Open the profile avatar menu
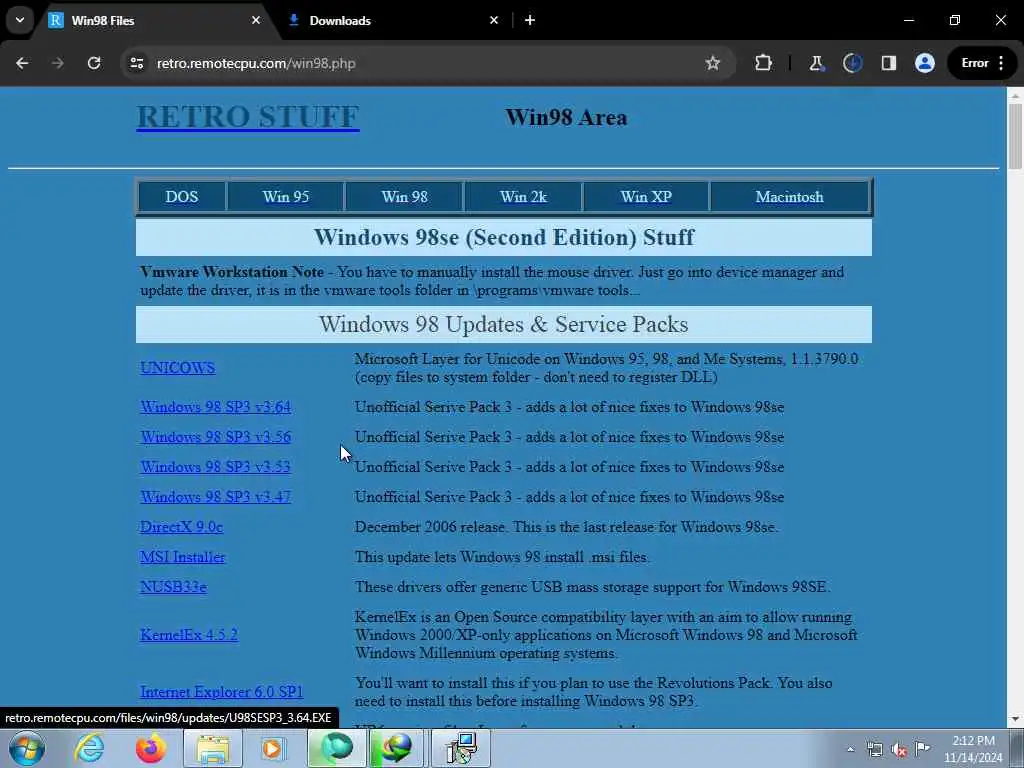 tap(925, 63)
